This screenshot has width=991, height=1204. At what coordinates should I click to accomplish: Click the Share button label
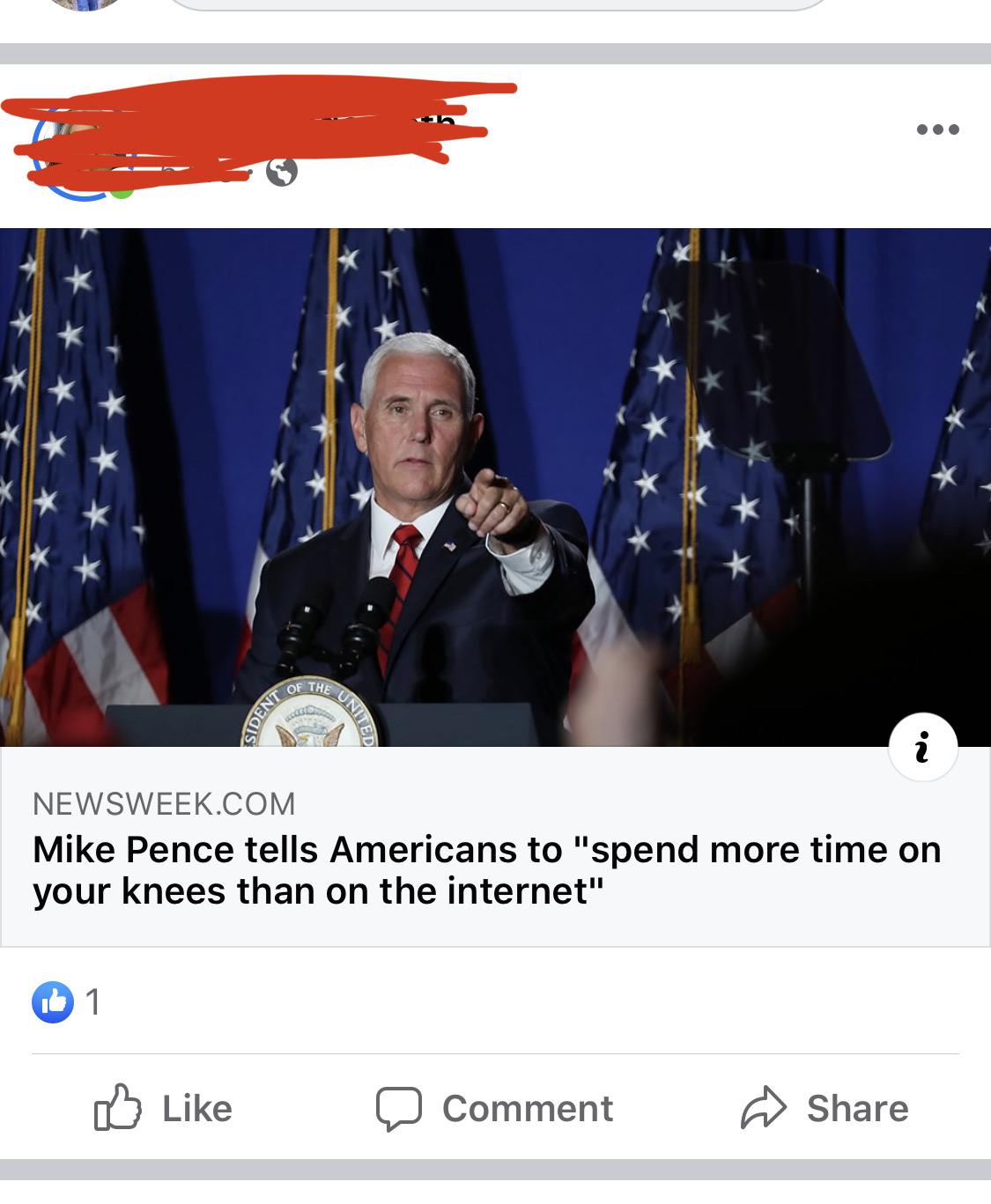coord(857,1108)
